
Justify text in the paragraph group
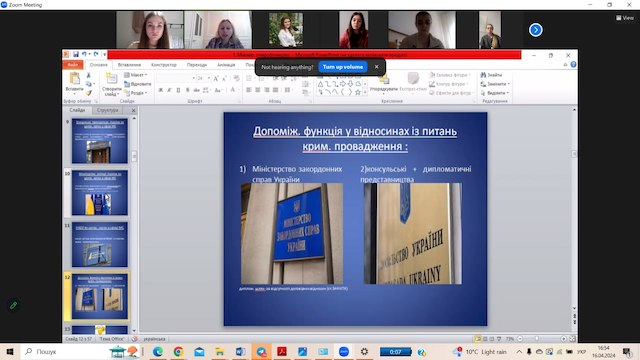tap(276, 90)
